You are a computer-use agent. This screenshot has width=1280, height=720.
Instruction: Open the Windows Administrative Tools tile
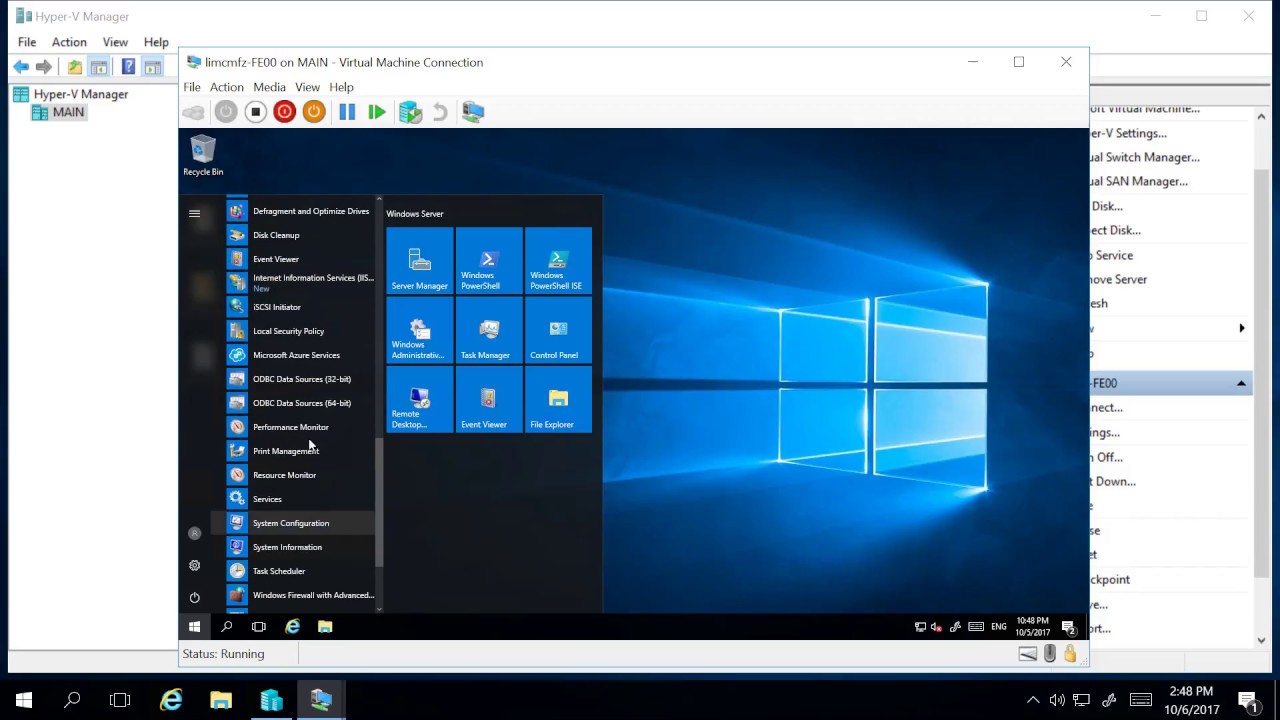420,330
